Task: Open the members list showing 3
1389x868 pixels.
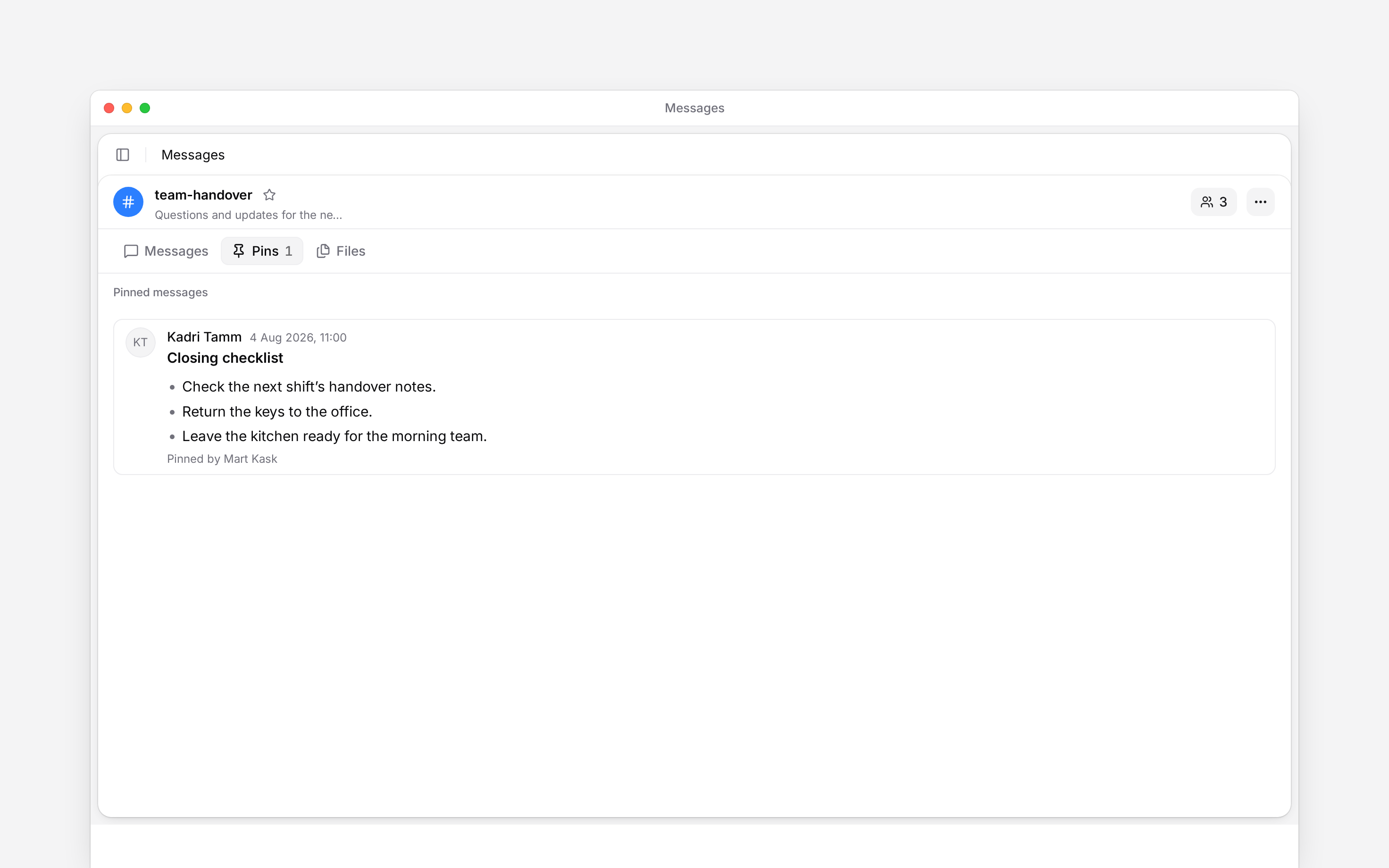Action: (x=1213, y=202)
